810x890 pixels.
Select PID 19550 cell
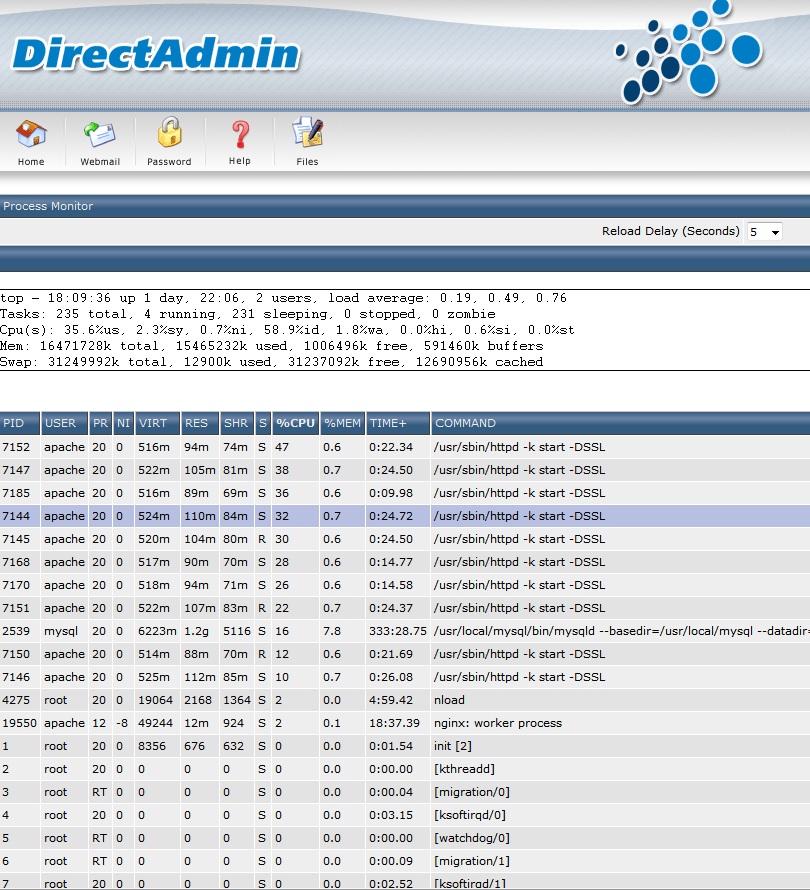pos(19,723)
